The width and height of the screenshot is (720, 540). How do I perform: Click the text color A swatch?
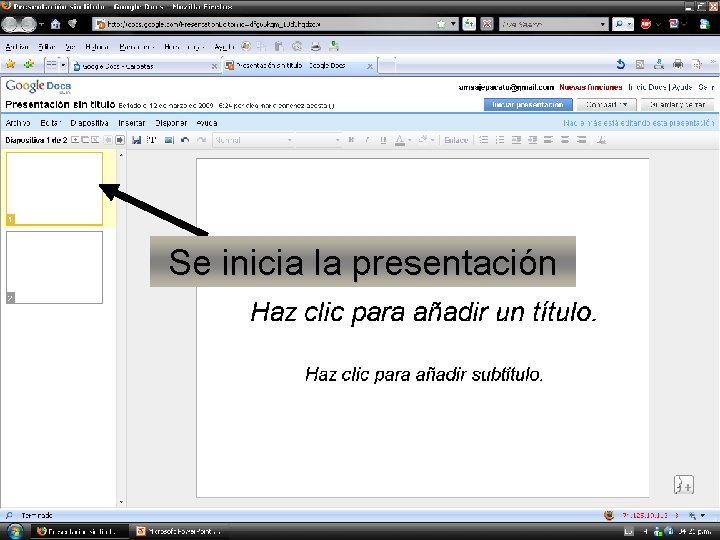(x=400, y=140)
